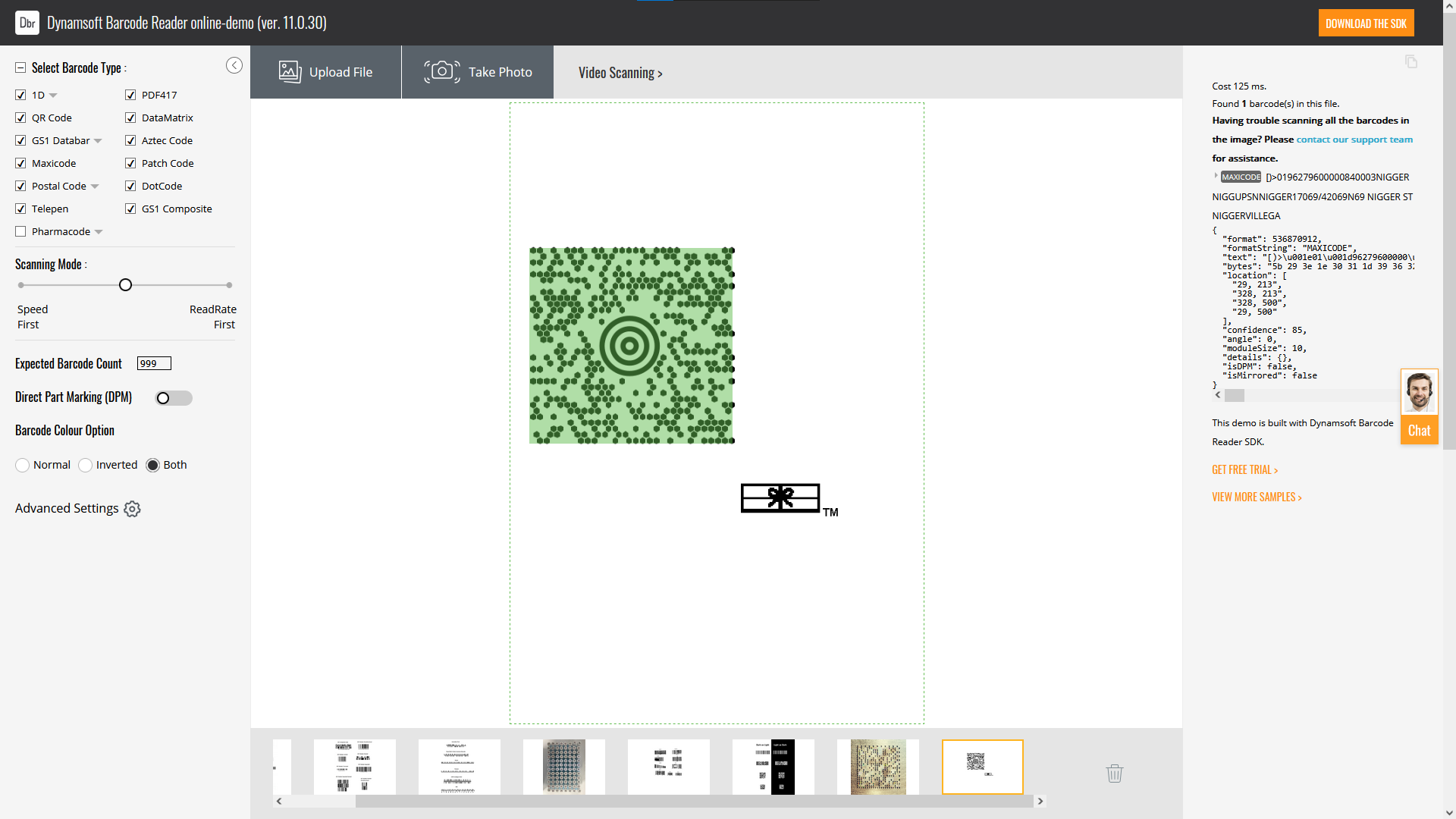The image size is (1456, 819).
Task: Click DOWNLOAD THE SDK button
Action: (1366, 24)
